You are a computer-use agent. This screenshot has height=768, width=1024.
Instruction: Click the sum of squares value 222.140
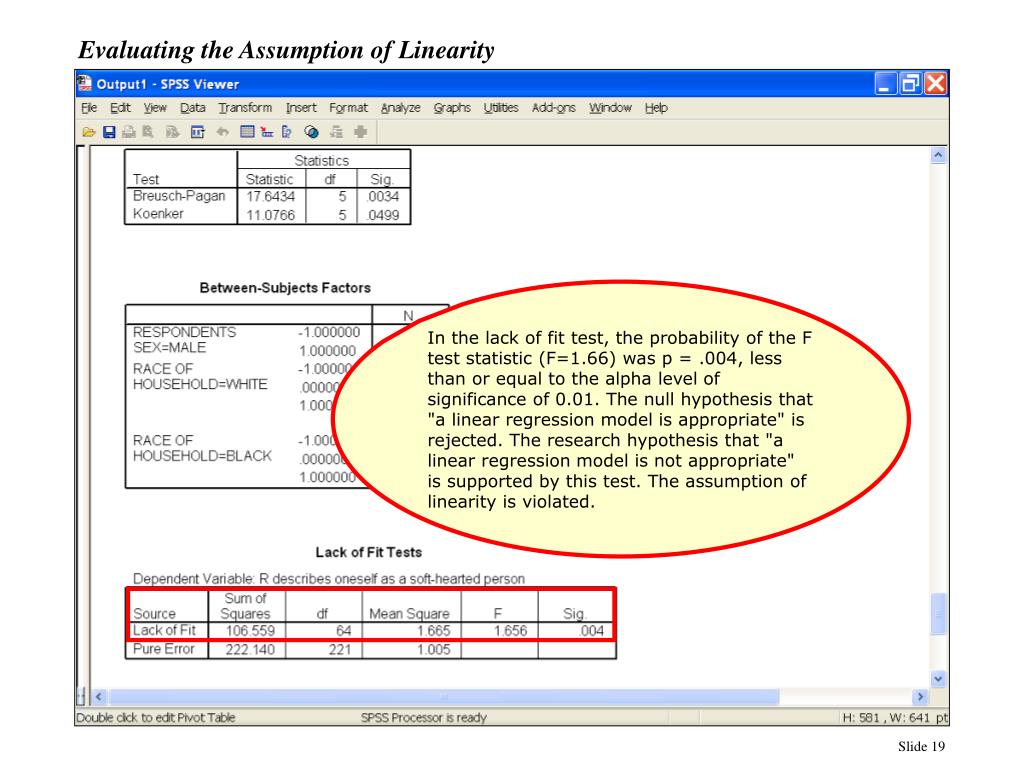(250, 650)
